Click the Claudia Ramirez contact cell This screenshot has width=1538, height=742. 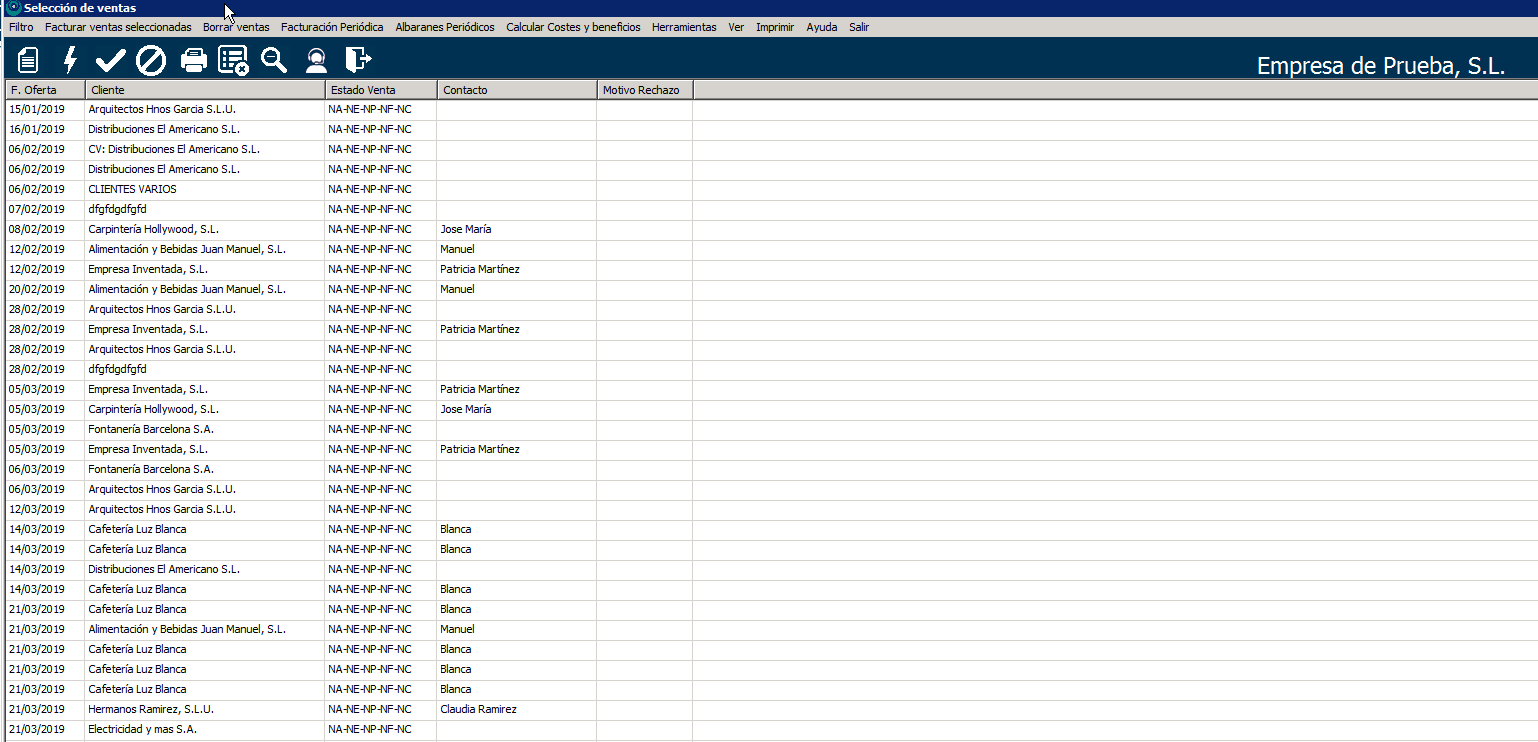[x=478, y=709]
